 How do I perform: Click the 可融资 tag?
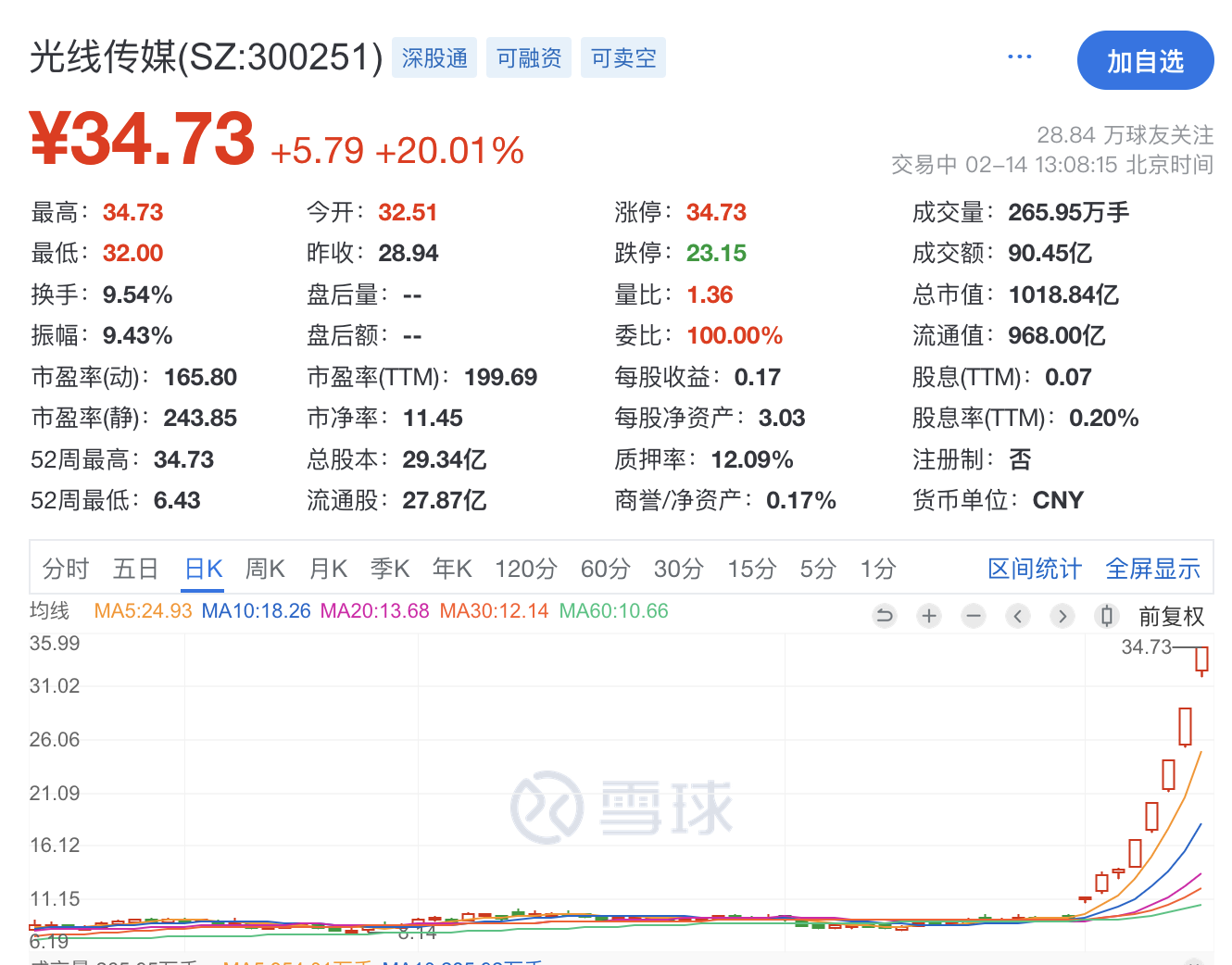click(x=529, y=57)
